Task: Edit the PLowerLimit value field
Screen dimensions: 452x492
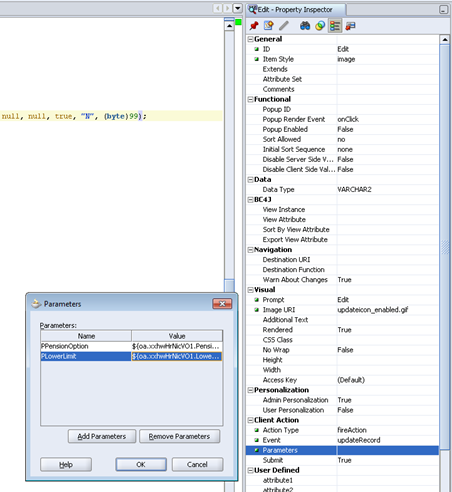Action: (177, 356)
